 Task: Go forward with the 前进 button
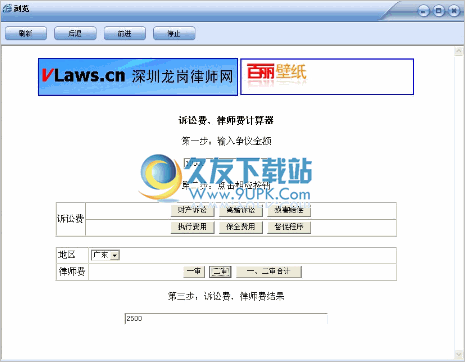point(125,33)
